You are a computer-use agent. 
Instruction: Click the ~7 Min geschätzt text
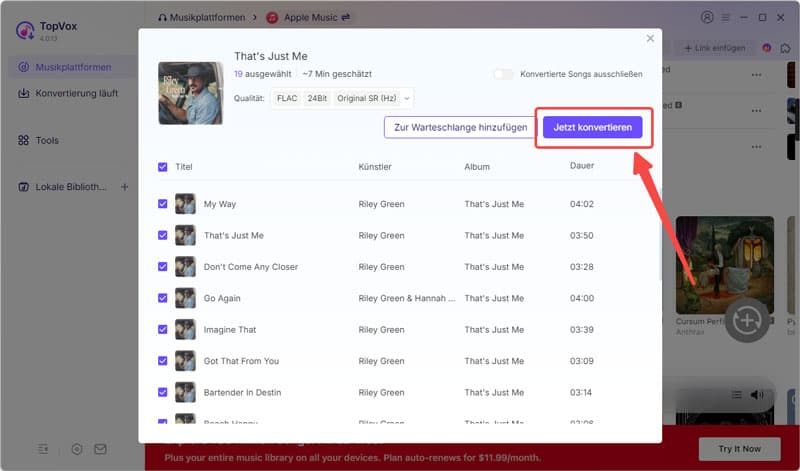pyautogui.click(x=337, y=74)
